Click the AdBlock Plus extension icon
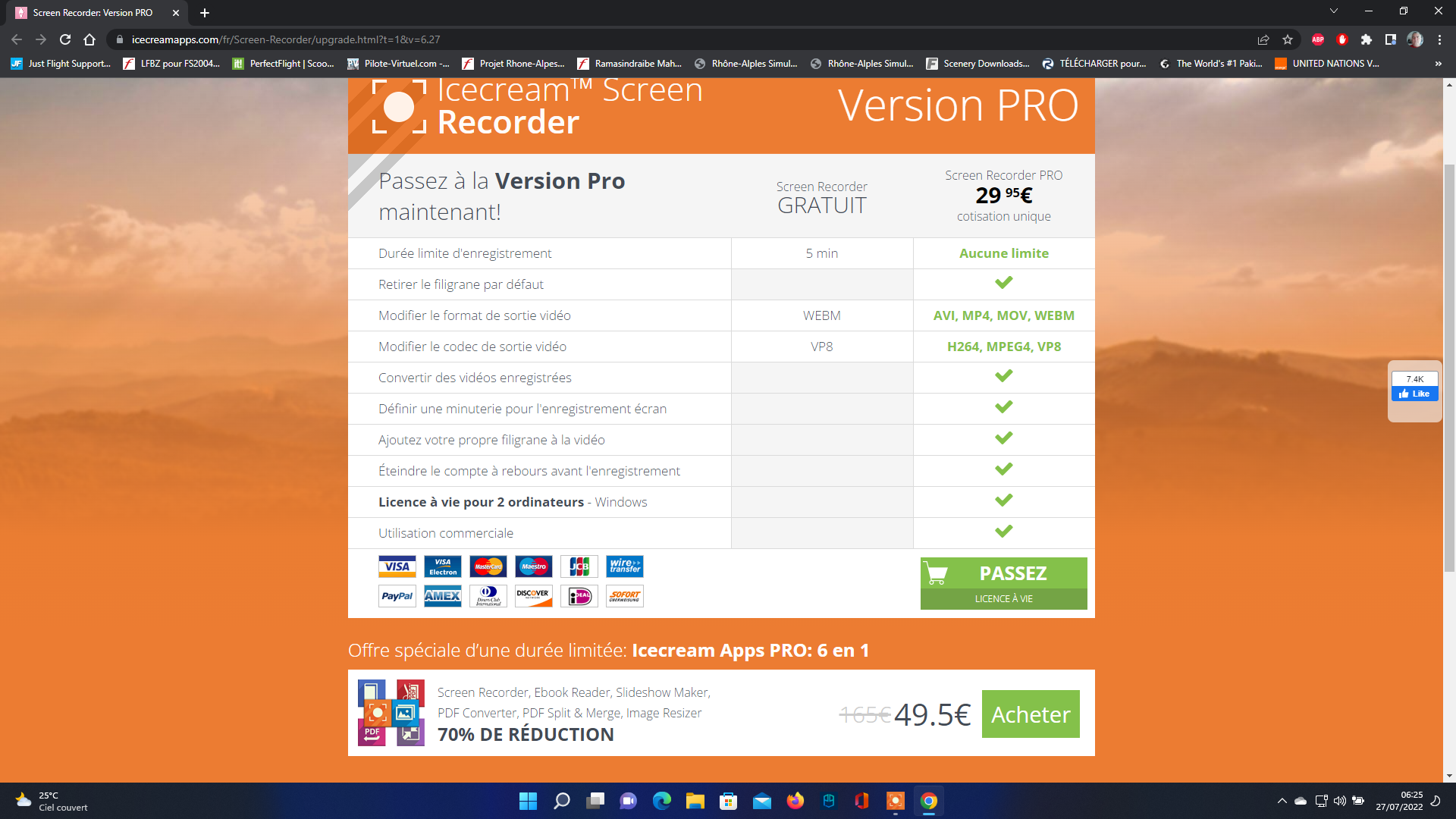Screen dimensions: 1456x819 click(x=1318, y=39)
